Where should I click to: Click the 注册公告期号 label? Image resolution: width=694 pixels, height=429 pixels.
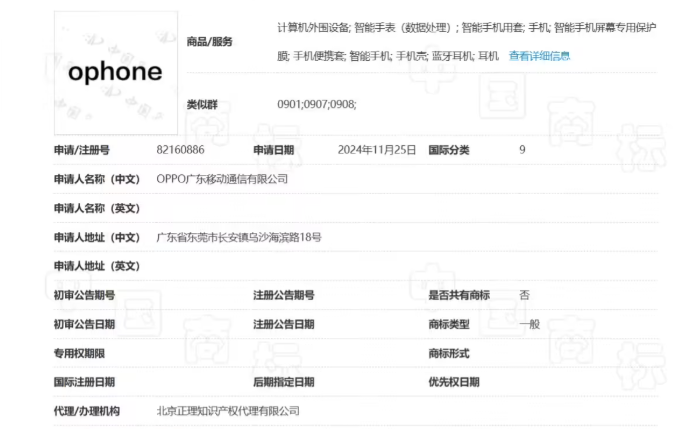pyautogui.click(x=284, y=295)
